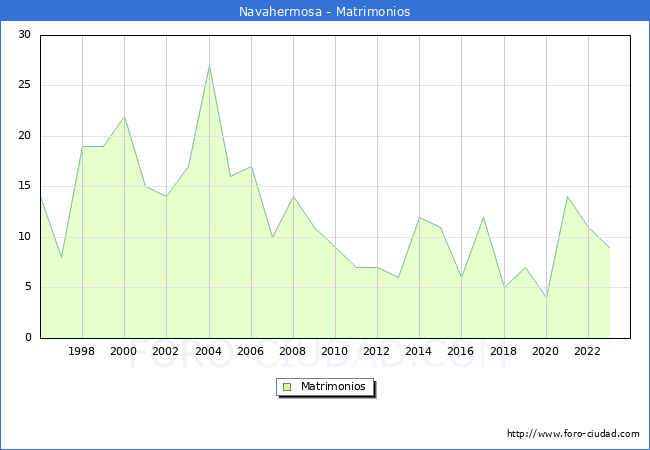This screenshot has width=650, height=450.
Task: Click the y-axis label 30
Action: [x=25, y=34]
